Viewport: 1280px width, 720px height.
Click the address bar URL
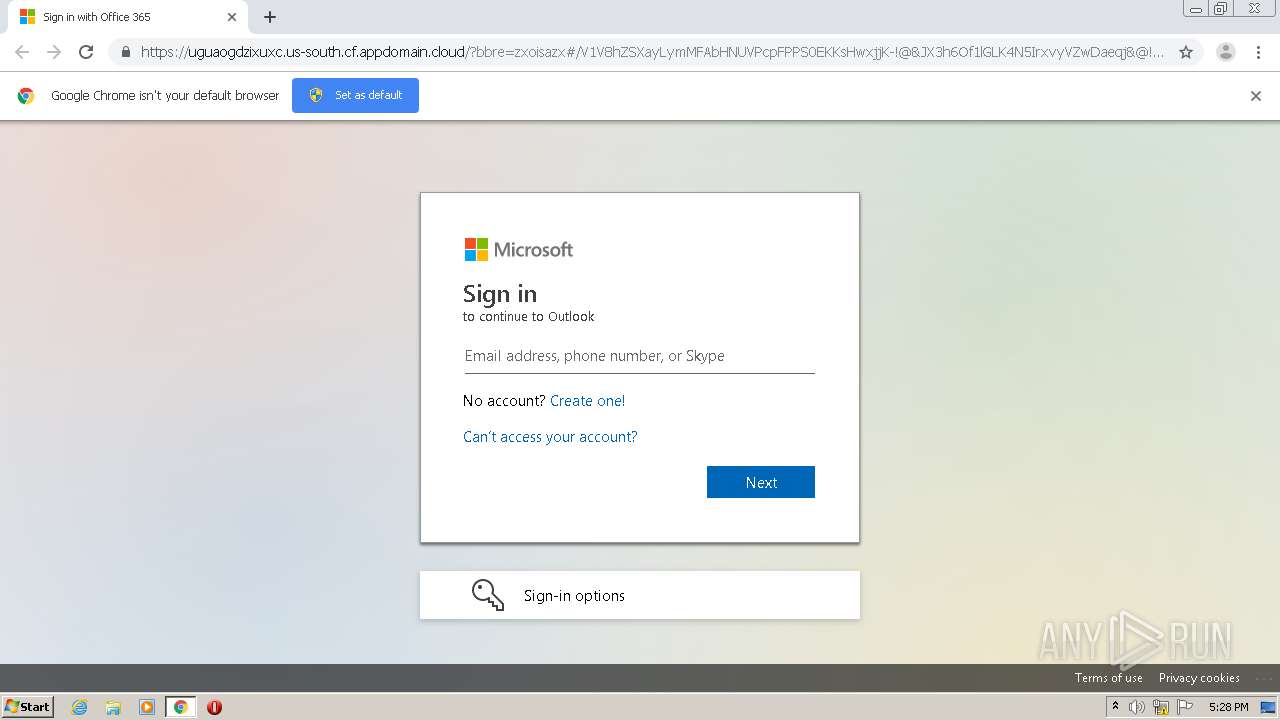(x=652, y=52)
